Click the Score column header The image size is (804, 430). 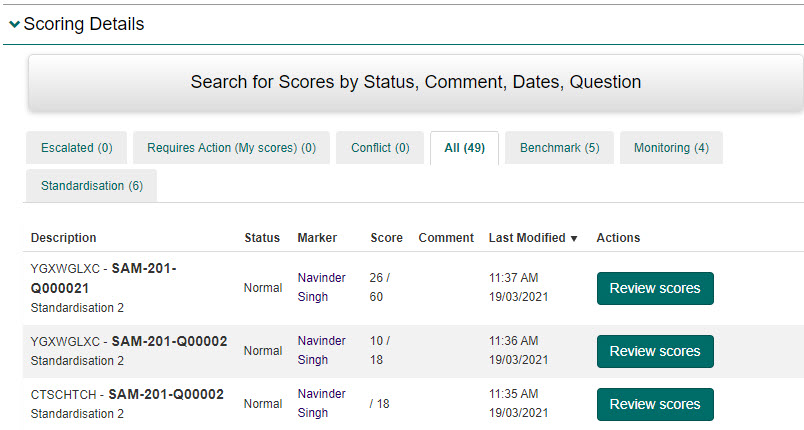(x=386, y=238)
